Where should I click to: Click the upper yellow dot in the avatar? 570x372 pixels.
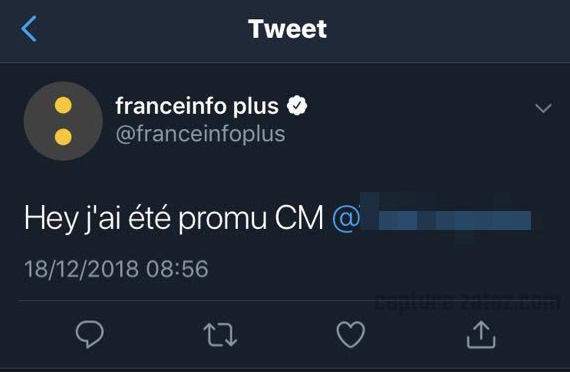63,105
